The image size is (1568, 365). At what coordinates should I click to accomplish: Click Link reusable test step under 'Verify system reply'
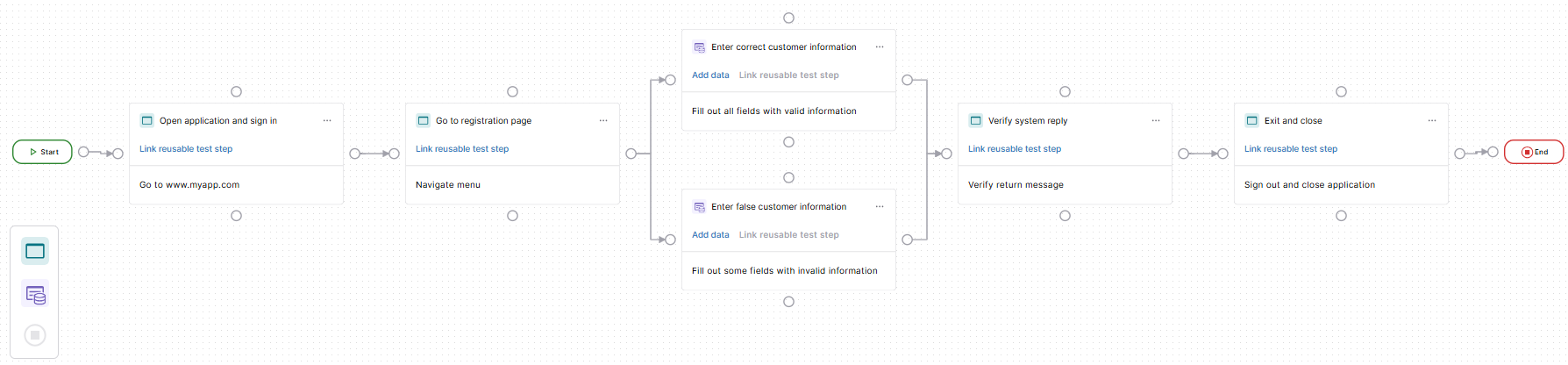1014,149
